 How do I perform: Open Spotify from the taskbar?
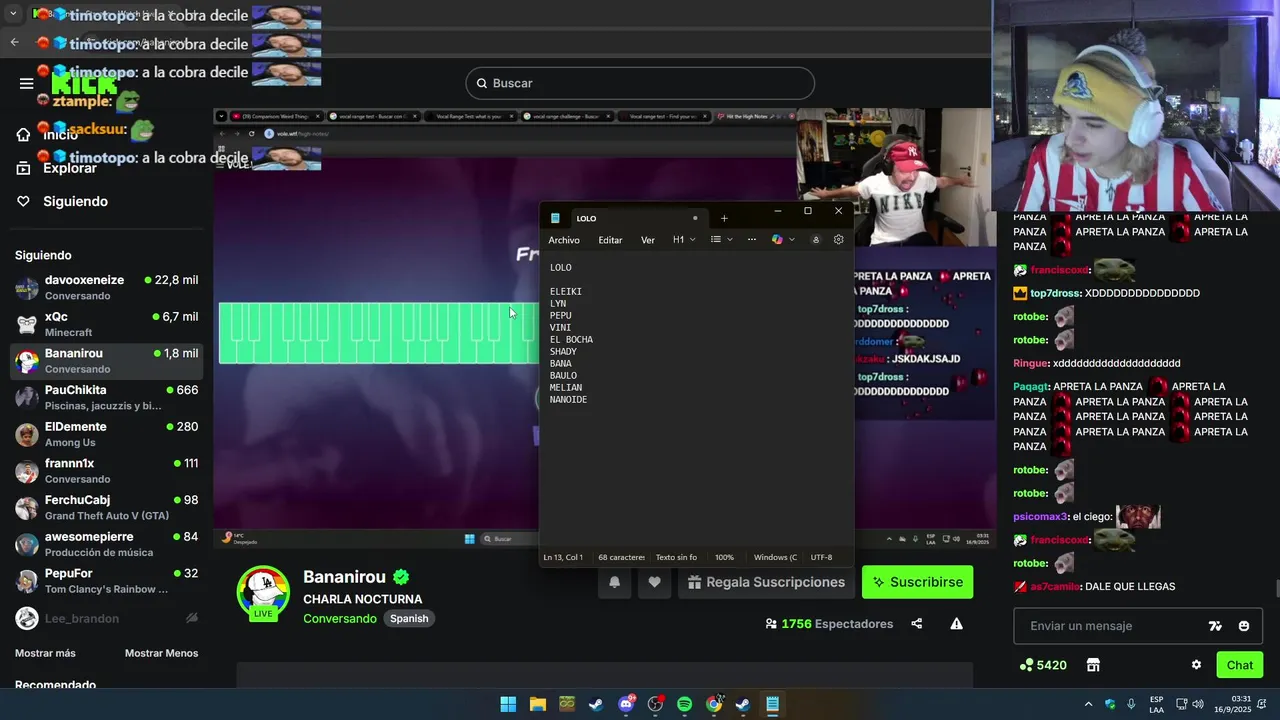(x=684, y=704)
